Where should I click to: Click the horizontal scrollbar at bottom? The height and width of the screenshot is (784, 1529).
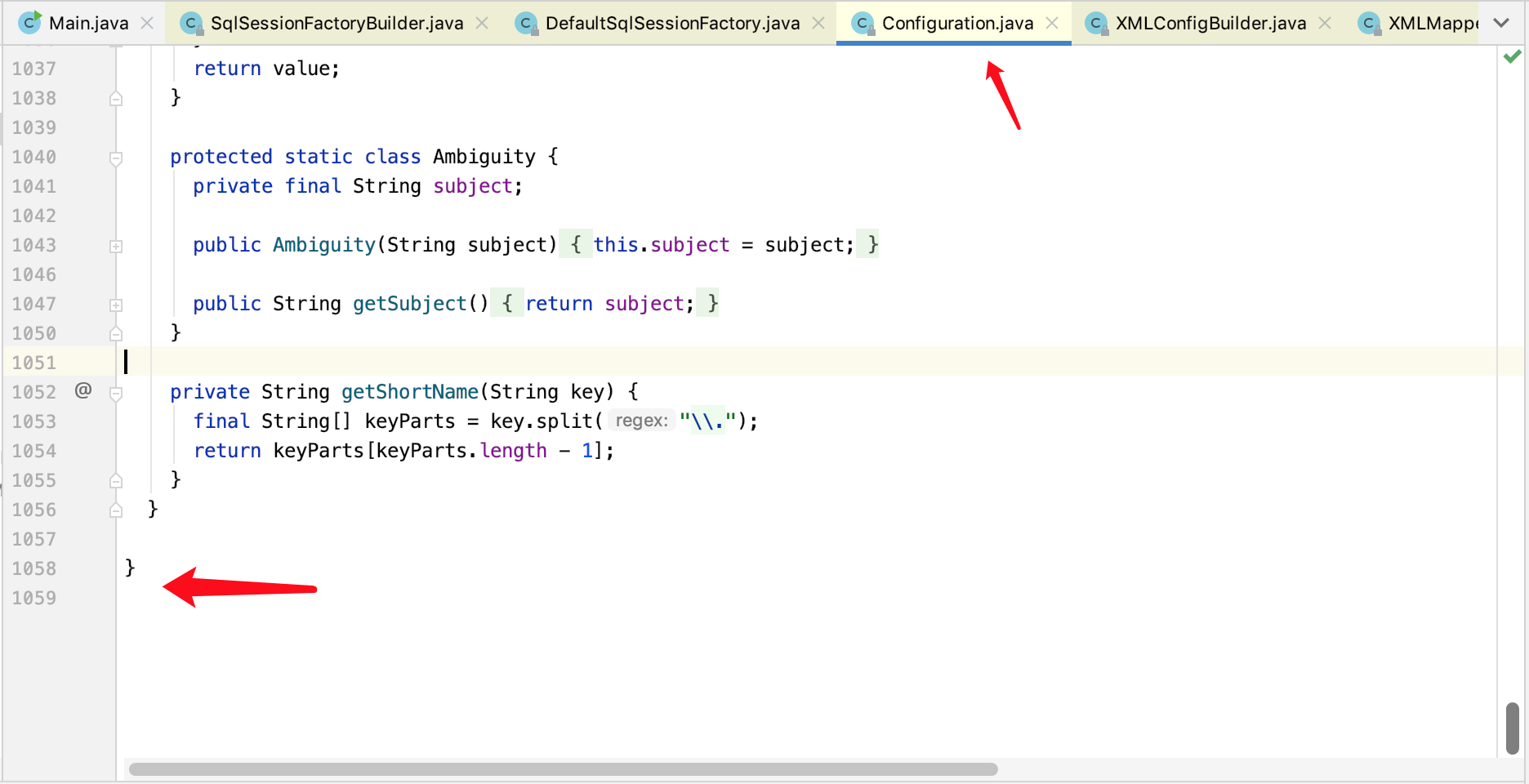click(564, 769)
